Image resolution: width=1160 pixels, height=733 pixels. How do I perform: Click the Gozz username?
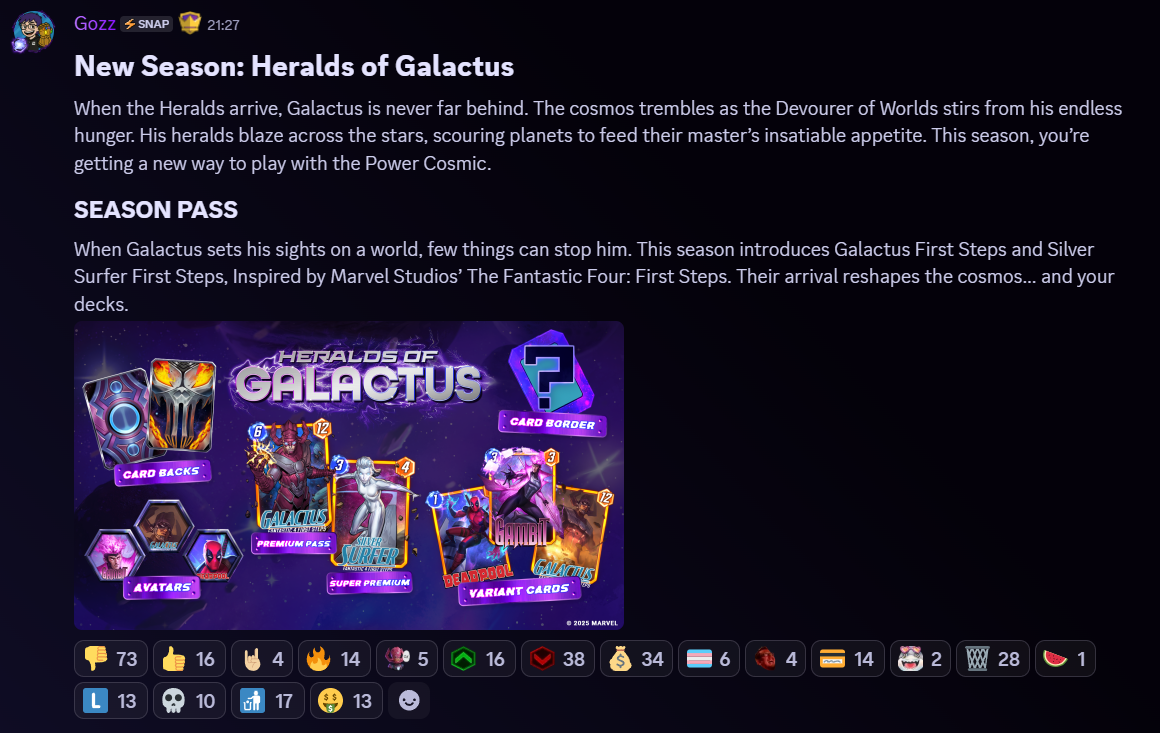(x=95, y=24)
